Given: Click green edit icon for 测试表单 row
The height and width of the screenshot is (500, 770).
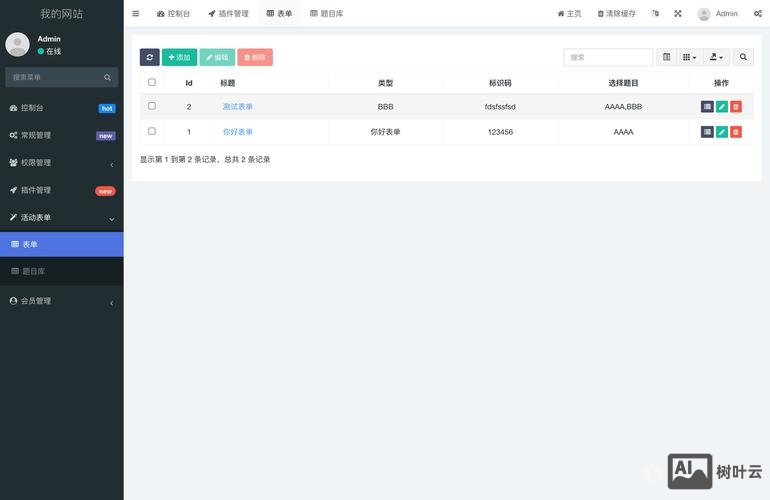Looking at the screenshot, I should coord(722,107).
